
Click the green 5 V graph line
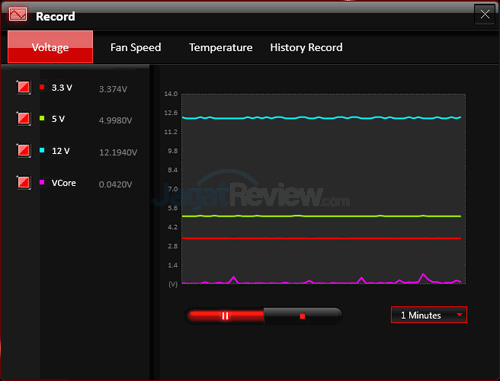pos(321,216)
